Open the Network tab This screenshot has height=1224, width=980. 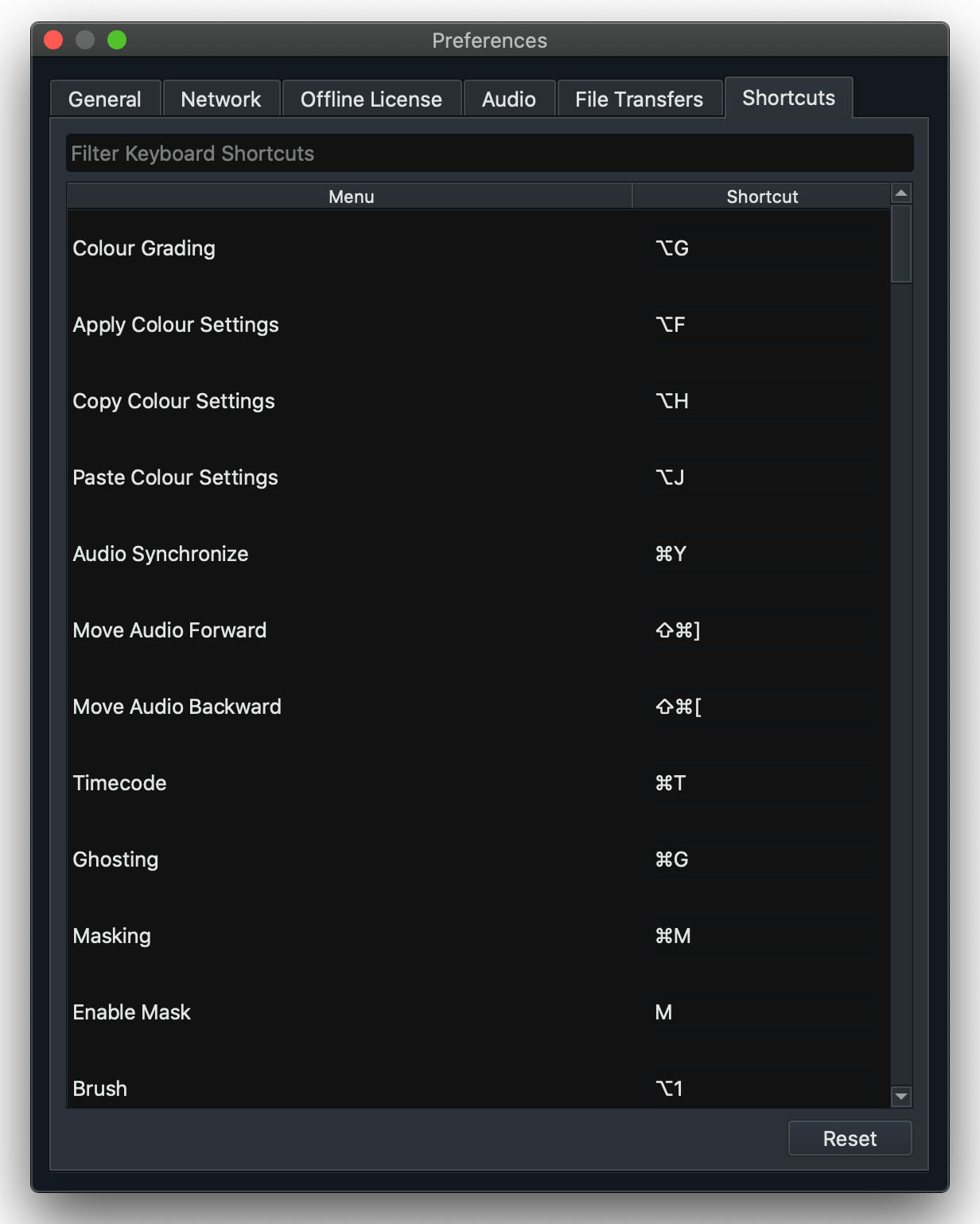click(x=221, y=99)
